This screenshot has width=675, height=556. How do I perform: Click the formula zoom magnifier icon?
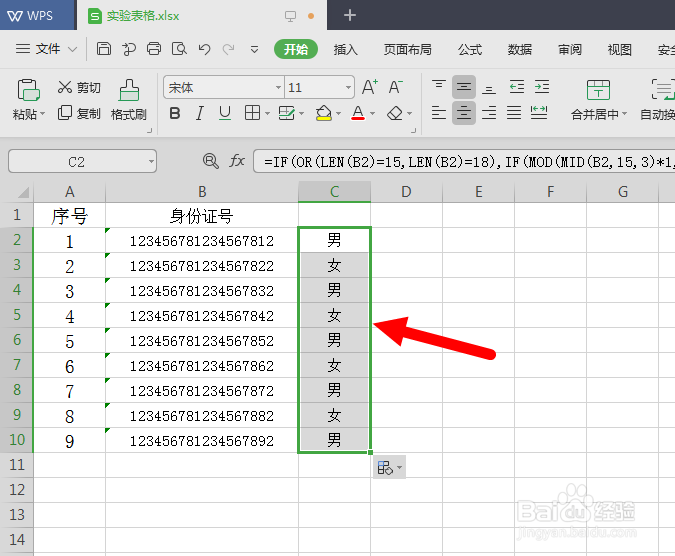click(211, 161)
